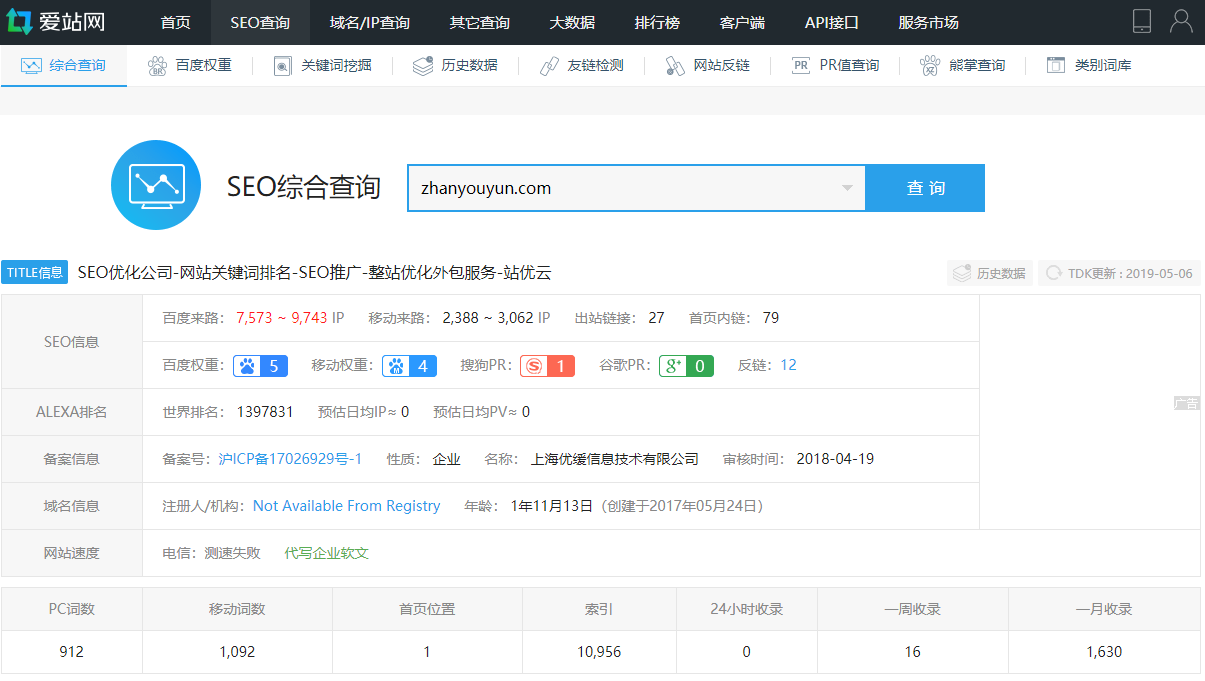Open the SEO查询 menu
The width and height of the screenshot is (1205, 681).
[260, 22]
